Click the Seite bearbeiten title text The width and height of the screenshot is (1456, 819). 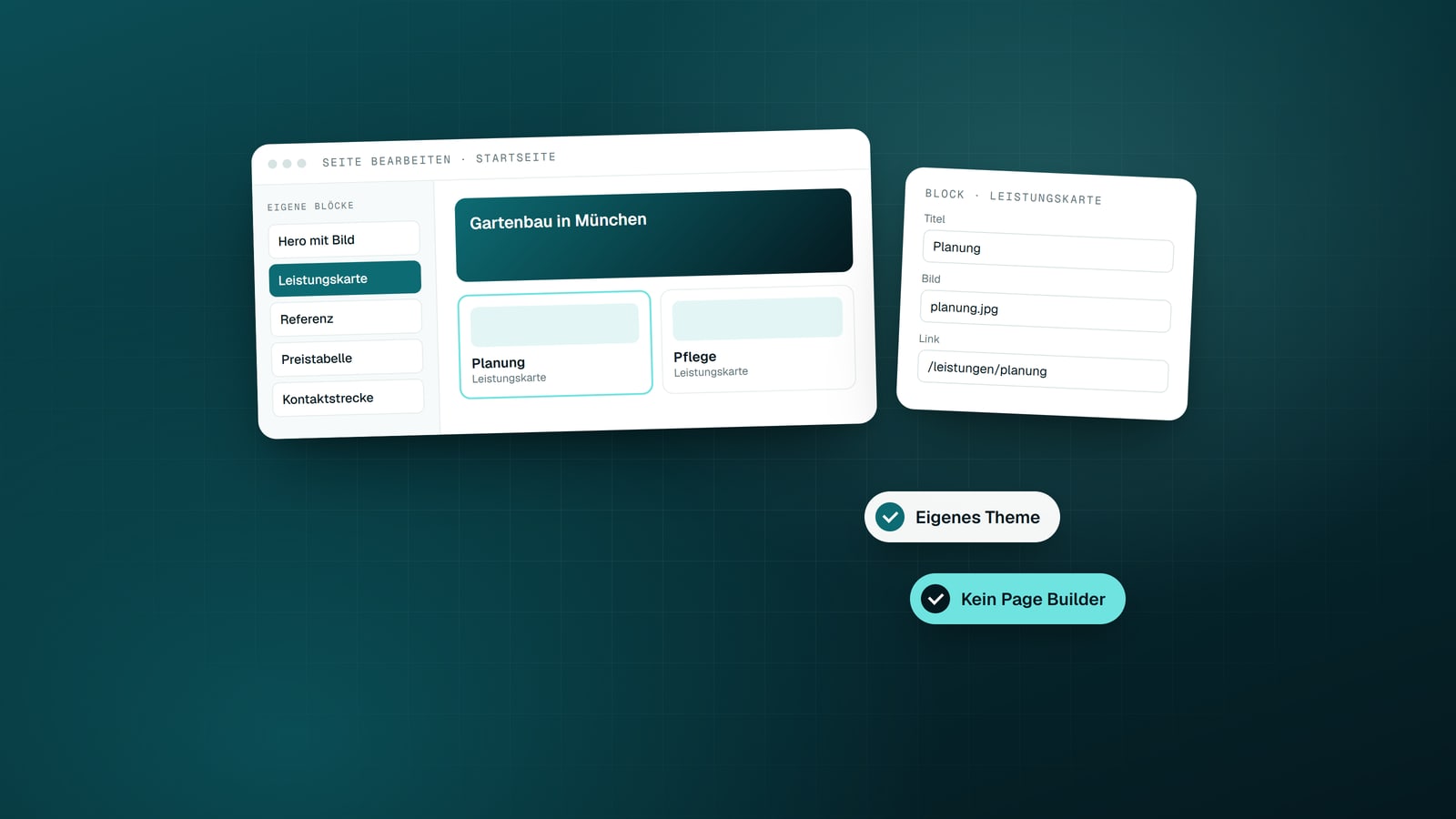tap(387, 161)
